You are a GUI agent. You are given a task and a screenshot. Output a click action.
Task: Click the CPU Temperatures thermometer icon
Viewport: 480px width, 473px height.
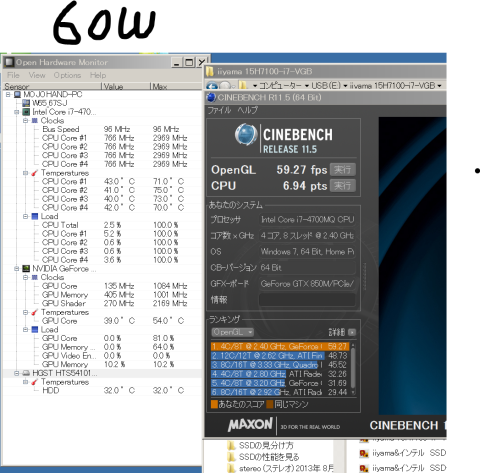[x=35, y=173]
